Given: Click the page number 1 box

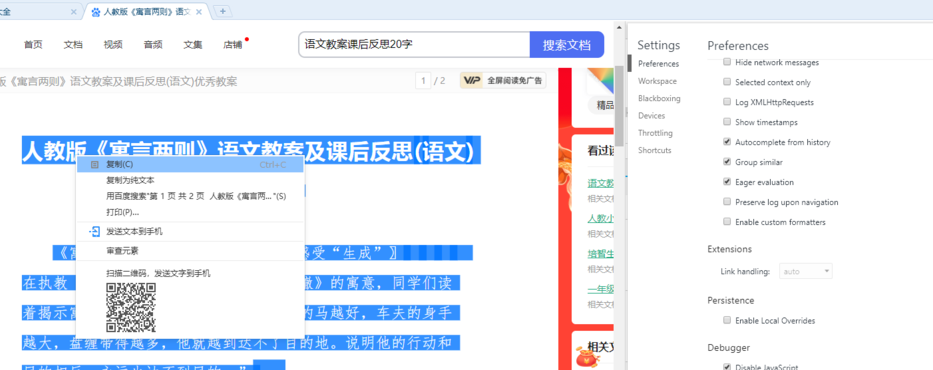Looking at the screenshot, I should [x=423, y=81].
